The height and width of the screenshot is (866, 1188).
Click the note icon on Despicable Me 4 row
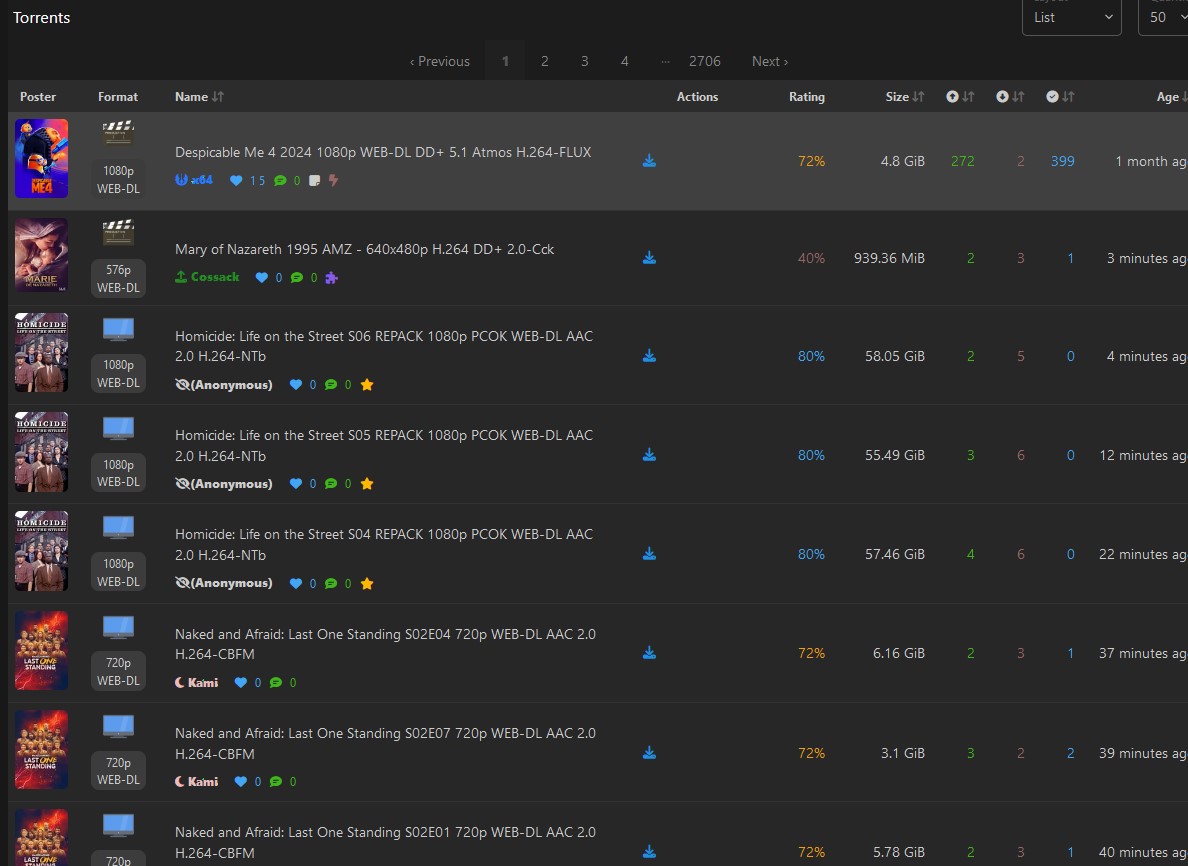click(314, 180)
